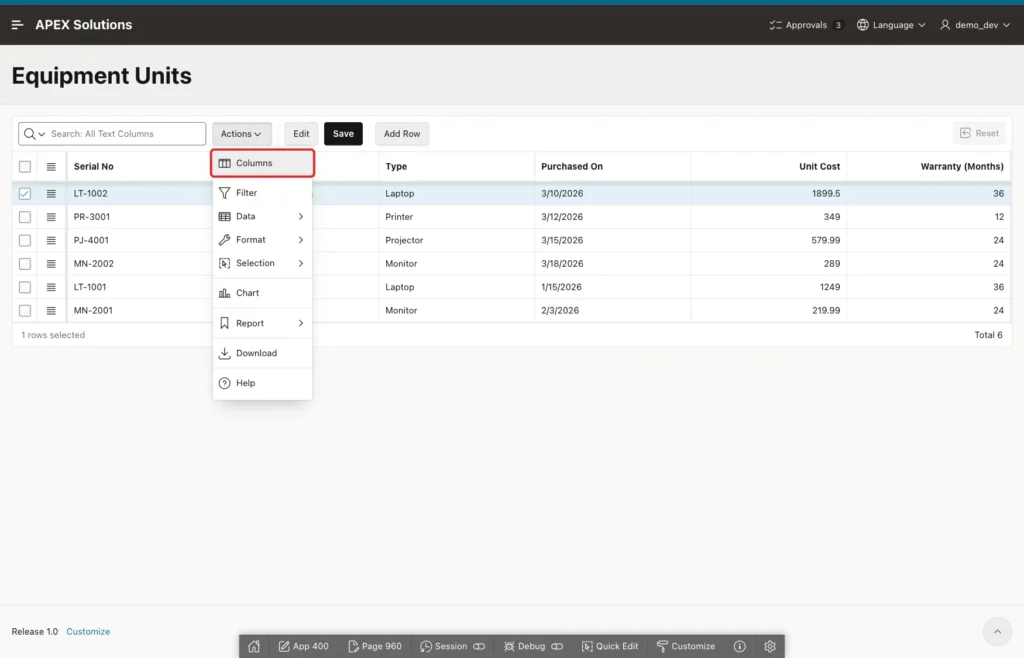The height and width of the screenshot is (658, 1024).
Task: Open the row menu for PJ-4001
Action: [51, 240]
